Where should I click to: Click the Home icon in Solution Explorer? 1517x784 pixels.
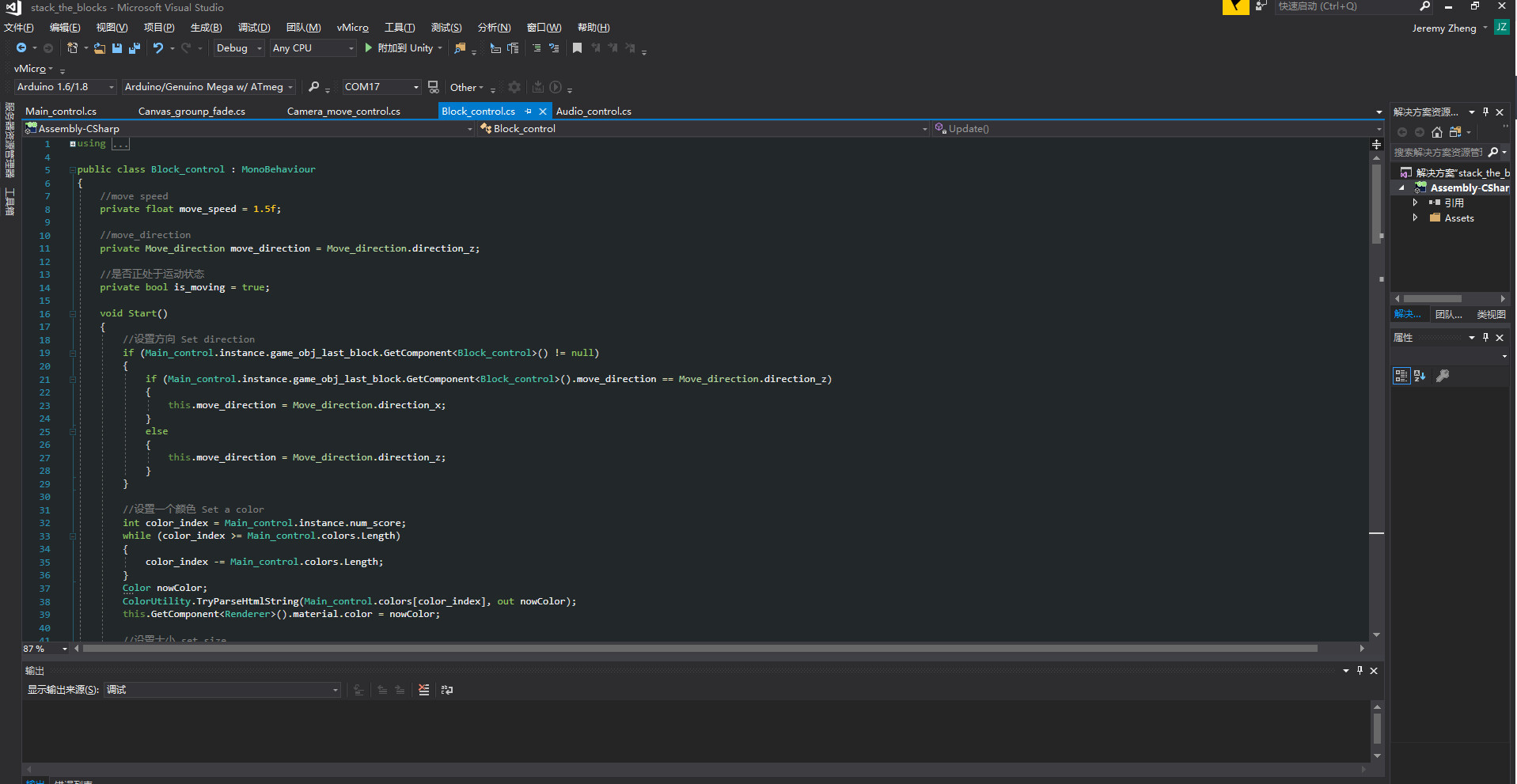[1438, 132]
